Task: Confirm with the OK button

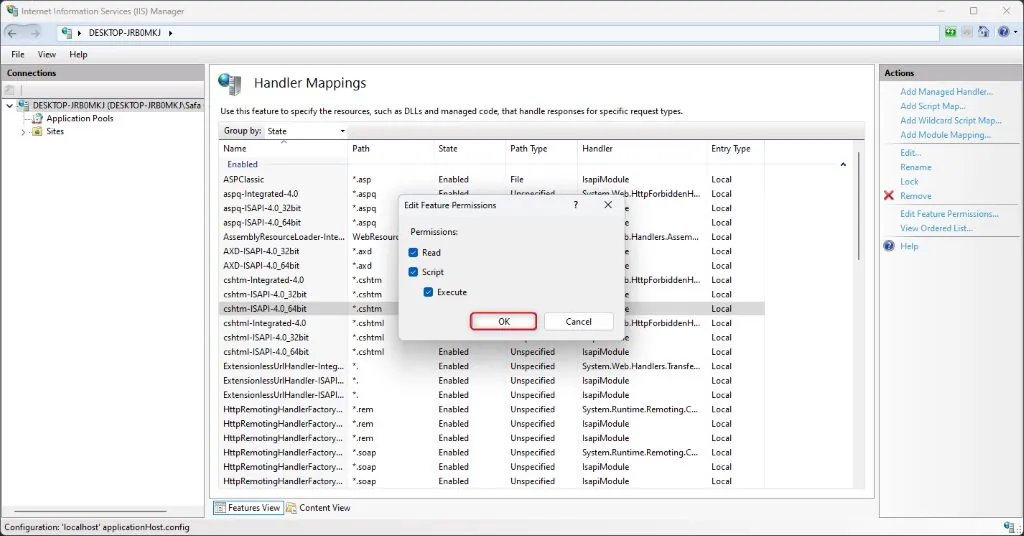Action: coord(504,321)
